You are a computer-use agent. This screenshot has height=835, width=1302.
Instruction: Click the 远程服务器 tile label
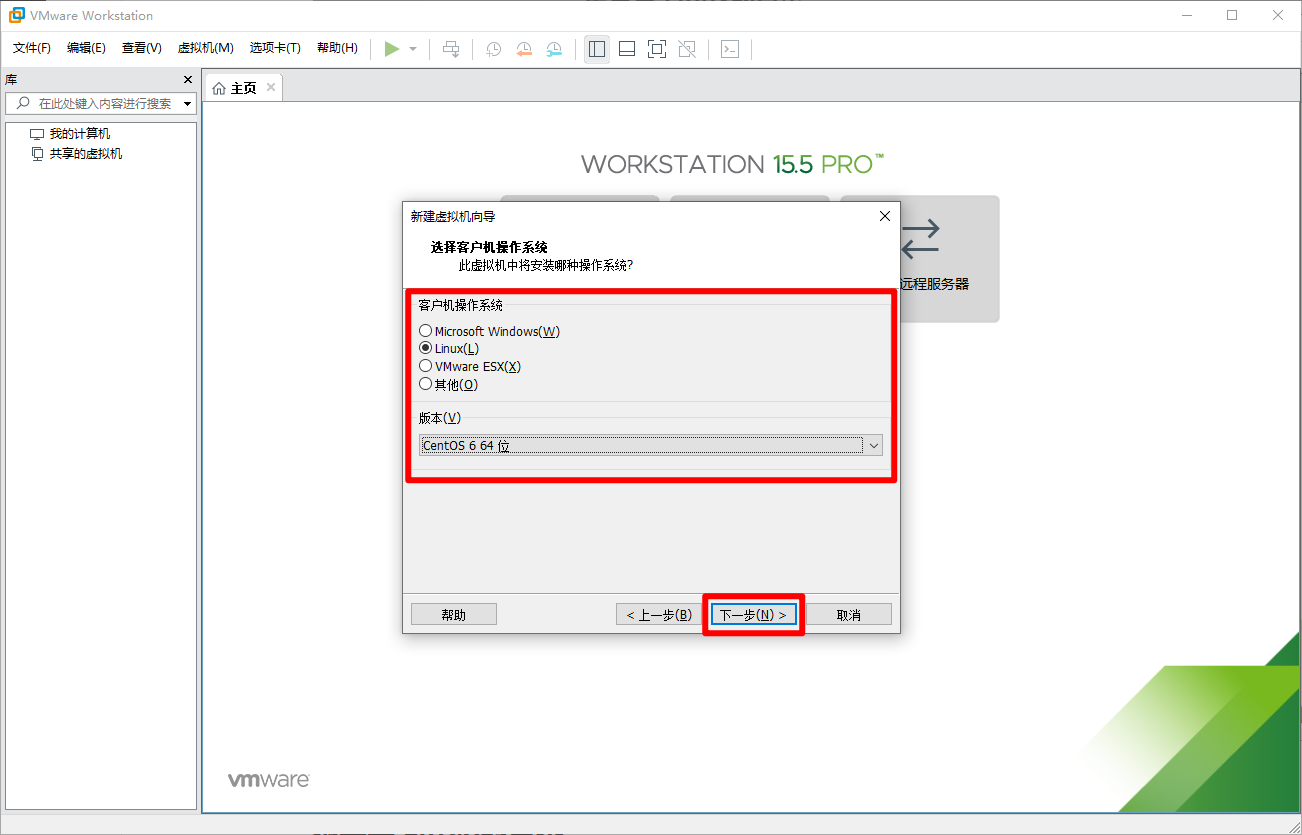935,284
